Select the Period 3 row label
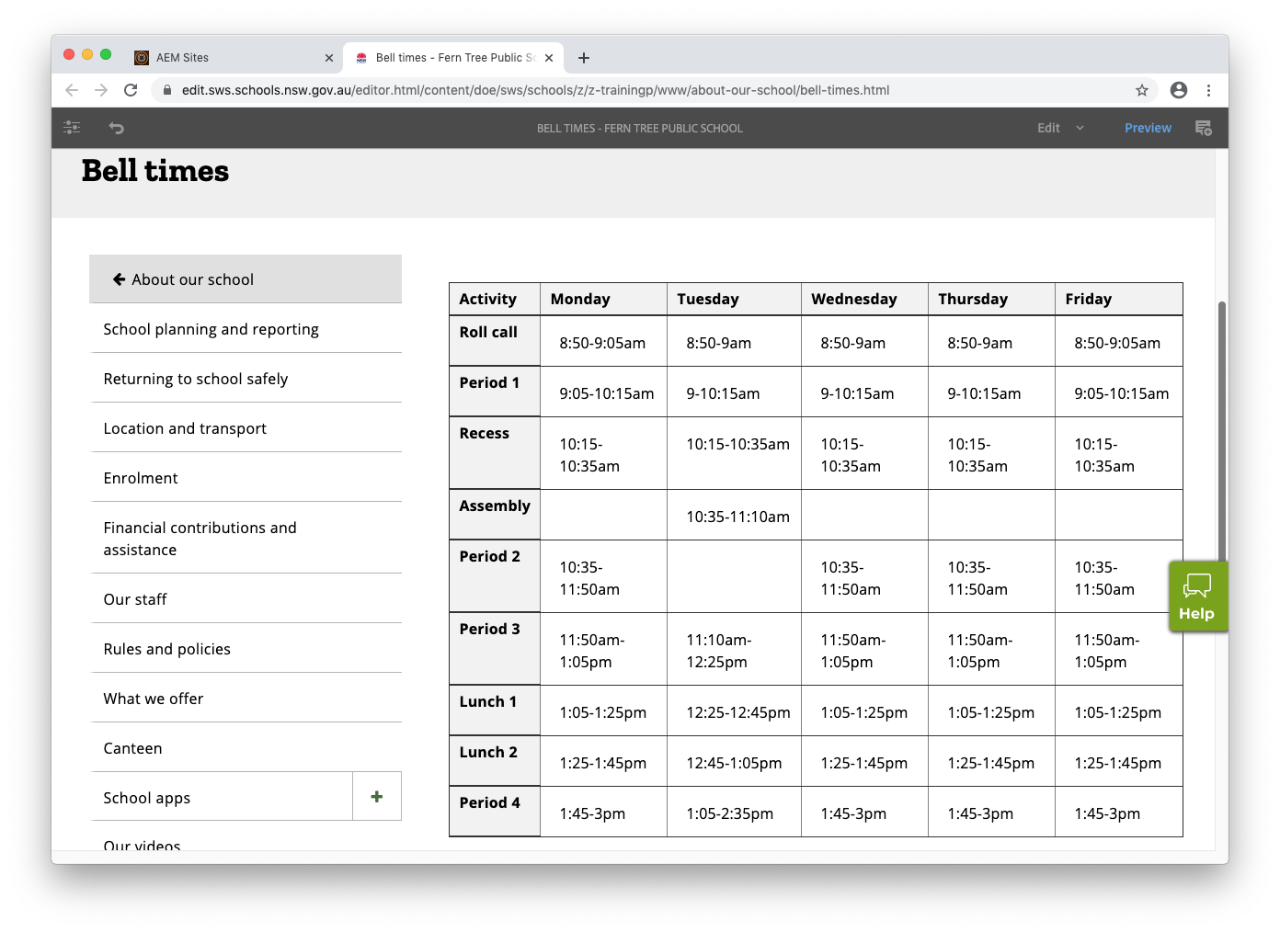The height and width of the screenshot is (932, 1280). click(494, 649)
